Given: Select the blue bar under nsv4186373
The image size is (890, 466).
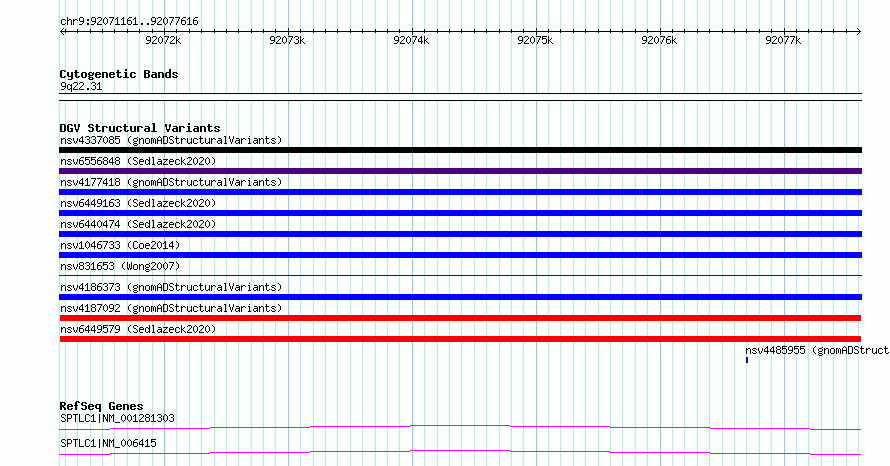Looking at the screenshot, I should pos(460,297).
